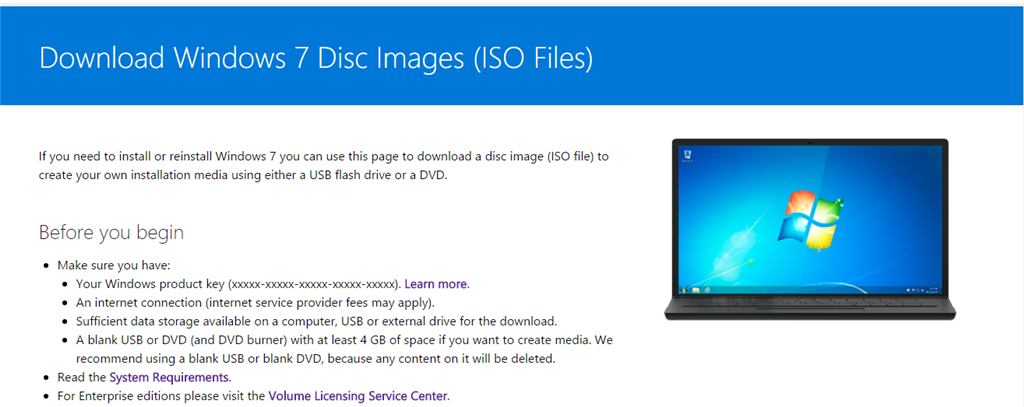The width and height of the screenshot is (1024, 407).
Task: Click the folder icon on pictured taskbar
Action: 696,290
